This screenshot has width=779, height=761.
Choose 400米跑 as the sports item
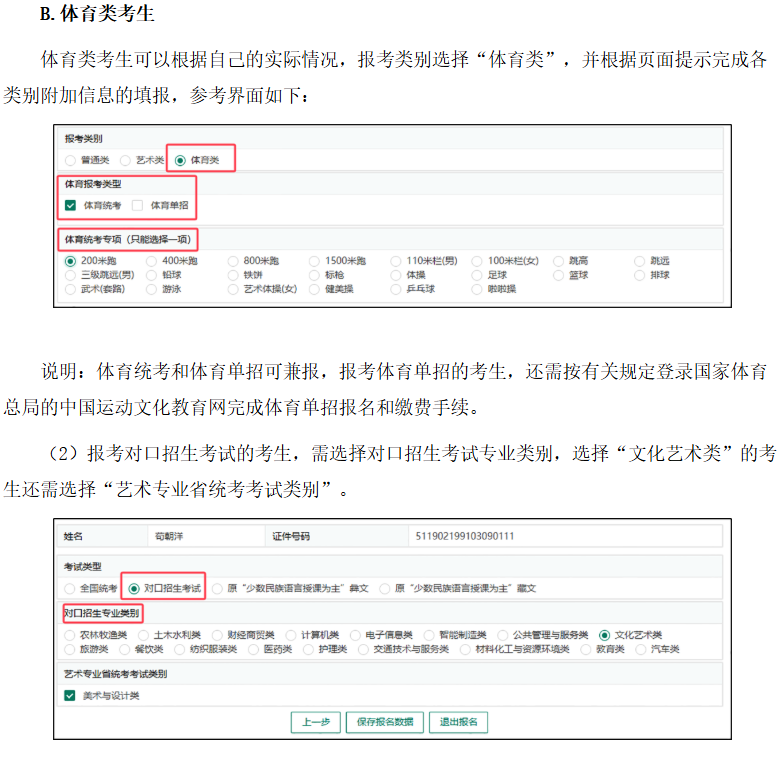tap(152, 261)
